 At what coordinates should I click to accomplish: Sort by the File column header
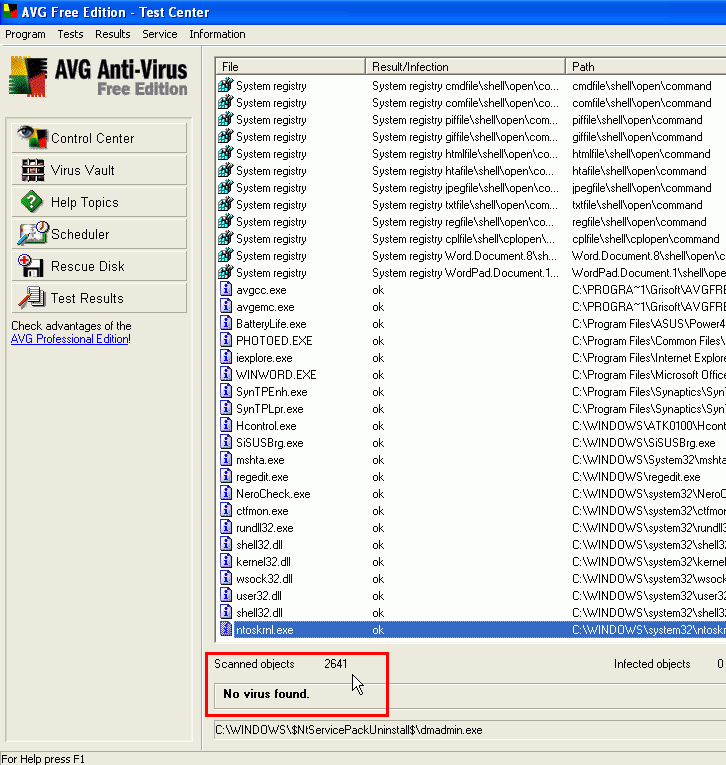click(x=290, y=66)
